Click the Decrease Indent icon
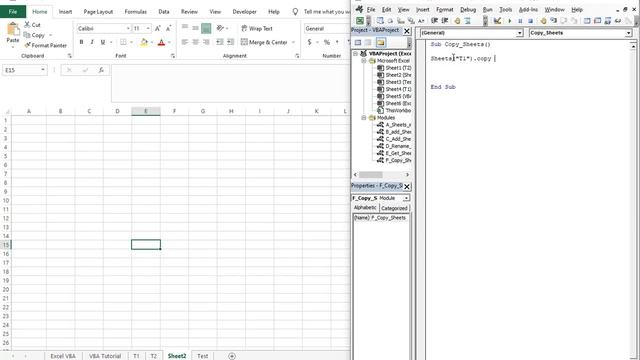 coord(220,42)
